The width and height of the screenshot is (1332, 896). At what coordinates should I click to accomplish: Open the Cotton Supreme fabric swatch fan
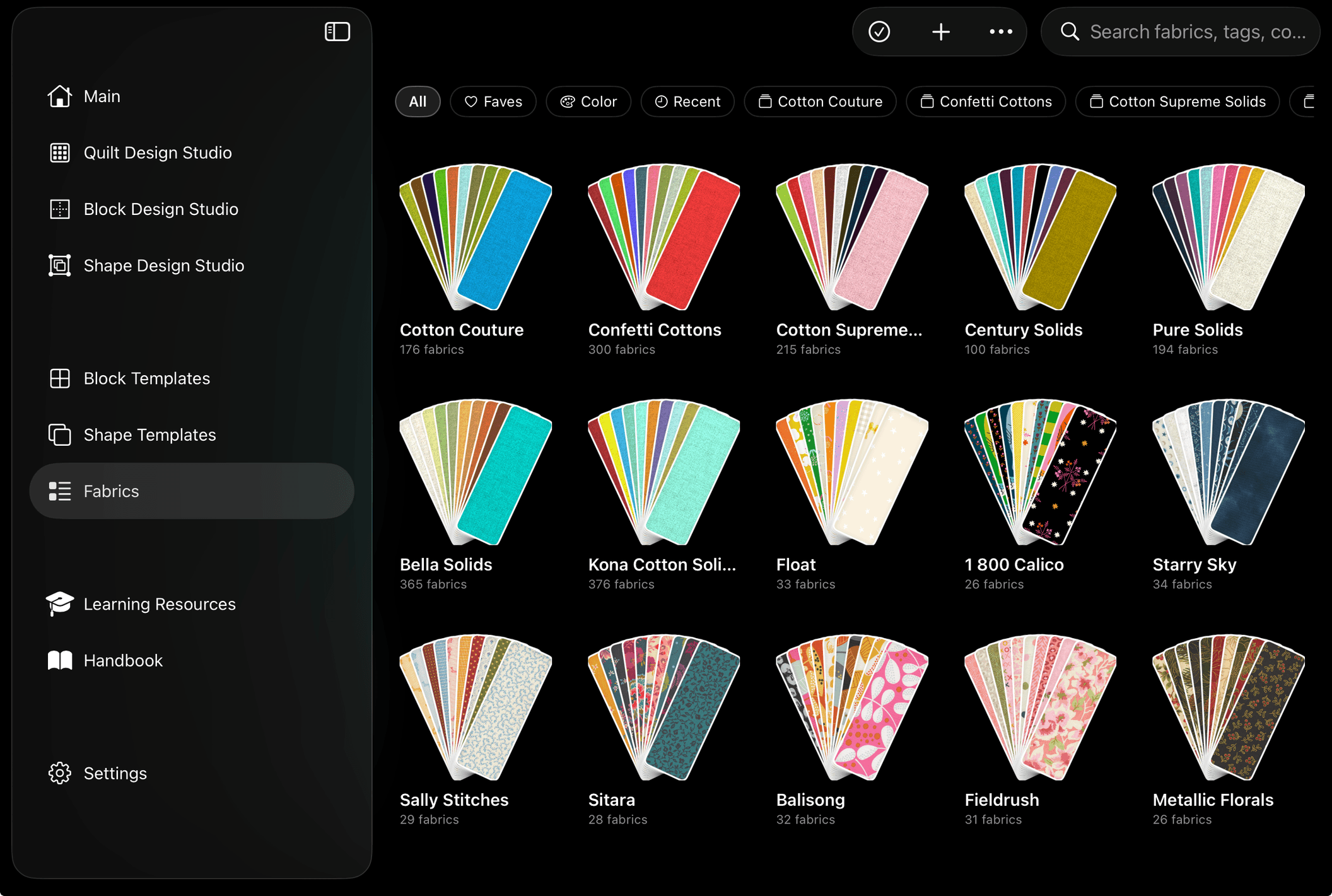[x=852, y=237]
